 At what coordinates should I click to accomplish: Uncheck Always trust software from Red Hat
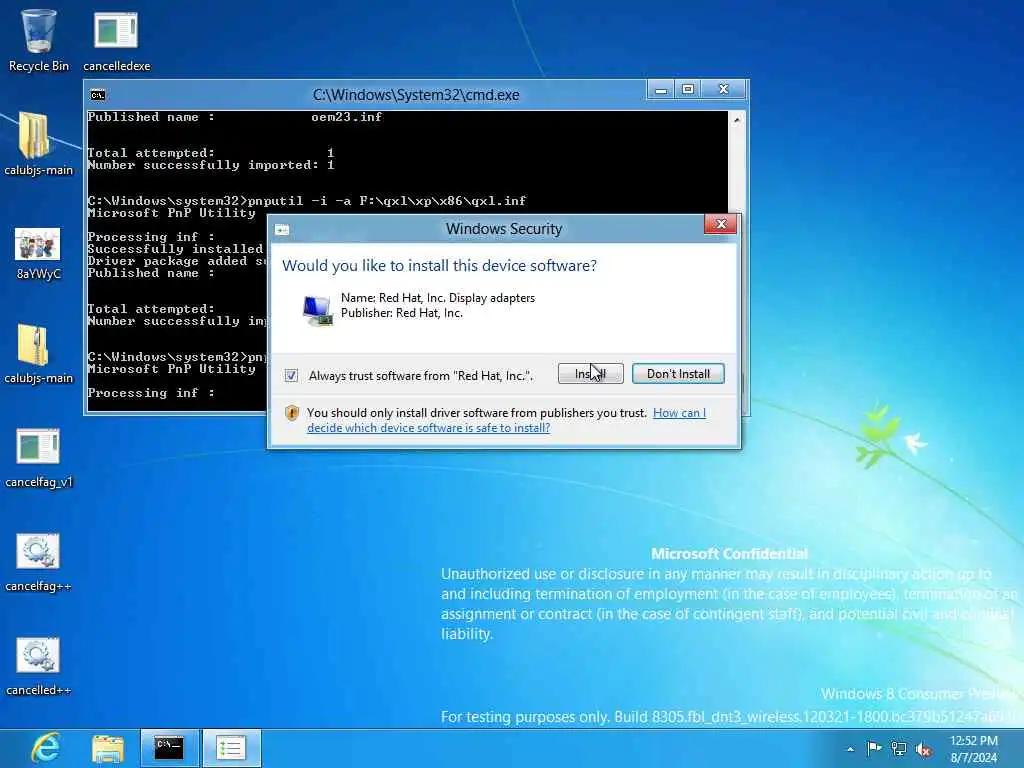click(291, 376)
